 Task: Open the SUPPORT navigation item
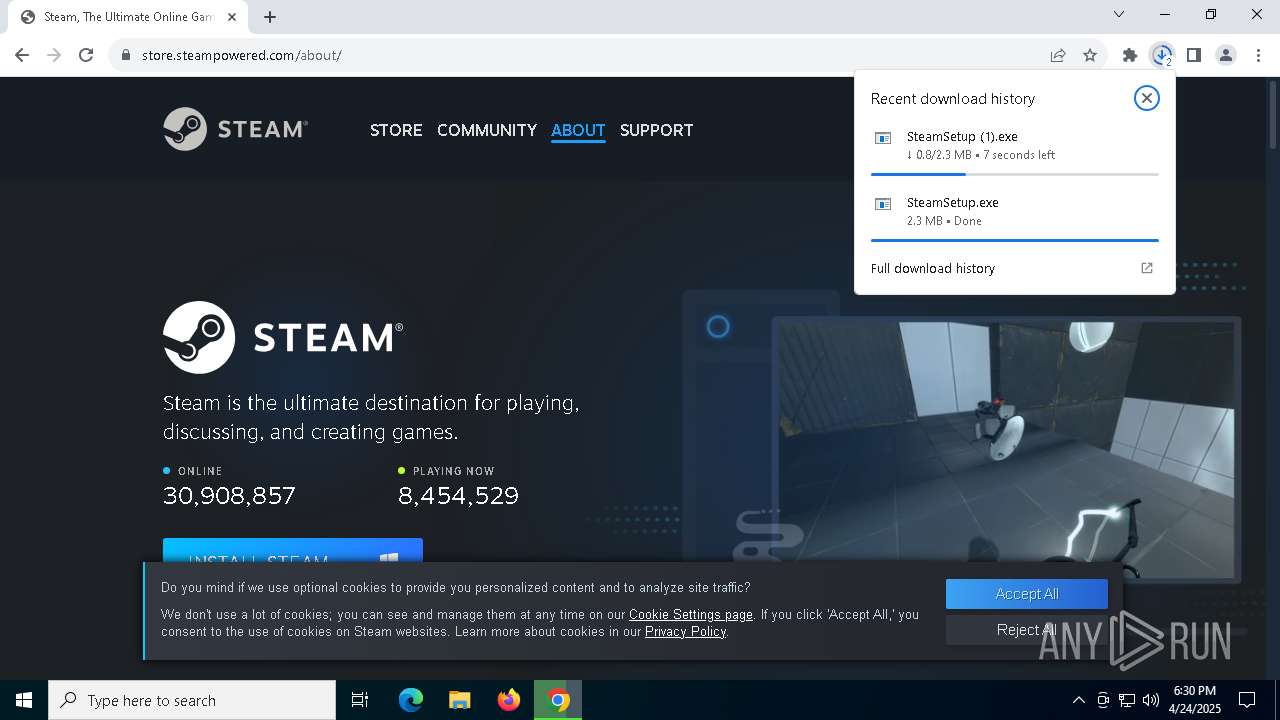[656, 130]
